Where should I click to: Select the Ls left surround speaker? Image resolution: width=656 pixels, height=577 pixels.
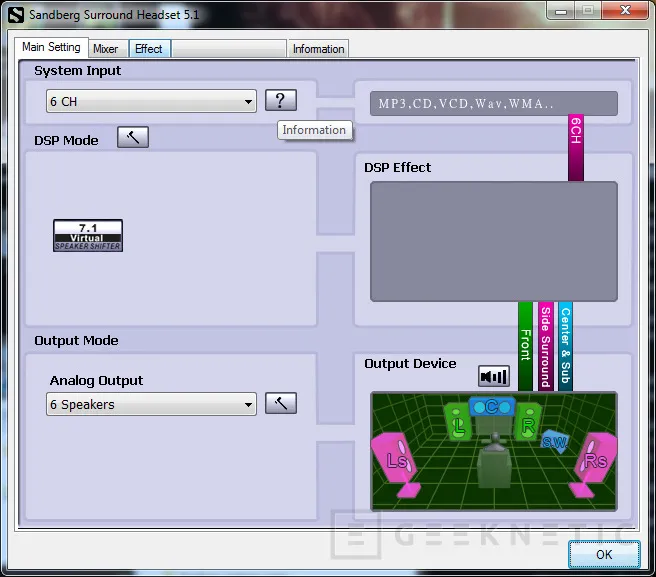click(395, 463)
